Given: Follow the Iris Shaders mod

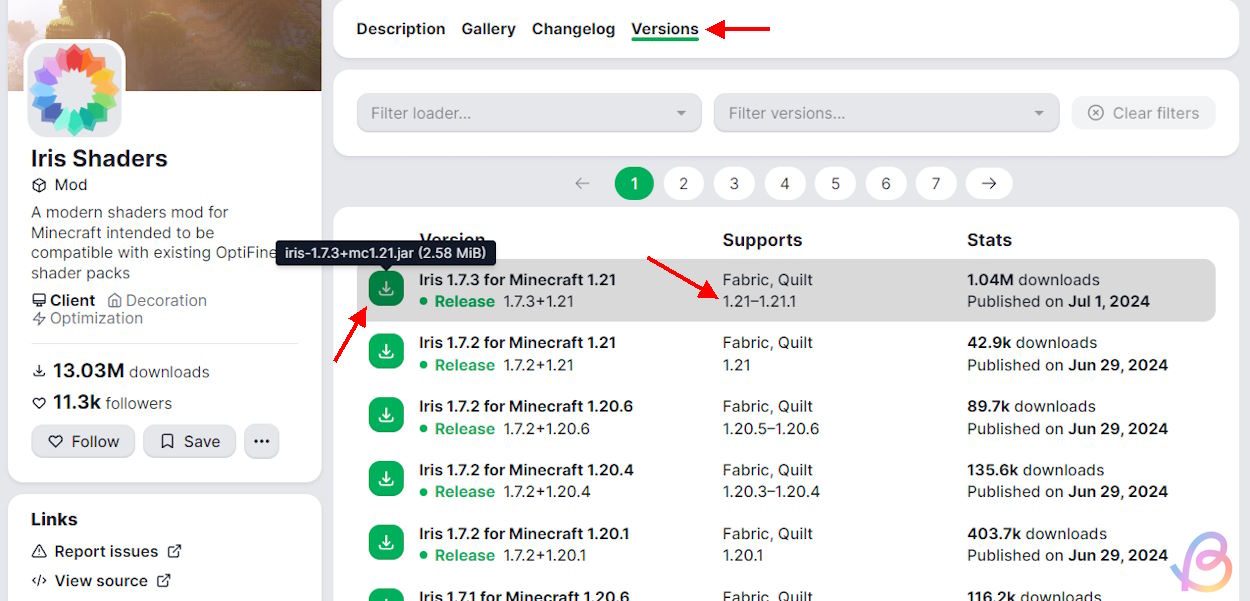Looking at the screenshot, I should pos(83,441).
